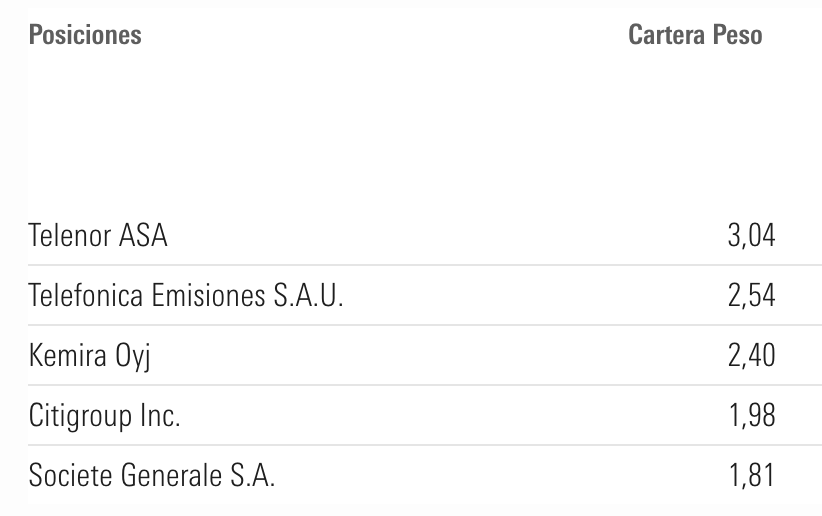Select the Societe Generale S.A. position
Image resolution: width=822 pixels, height=516 pixels.
pos(152,476)
